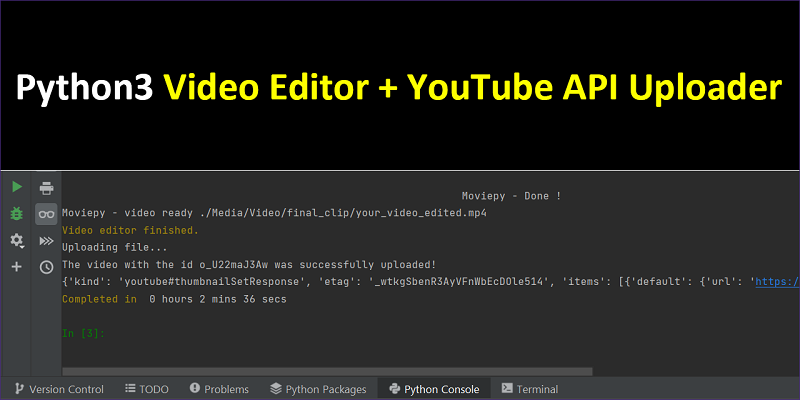Click the 'Moviepy - Done !' text
The height and width of the screenshot is (400, 800).
click(x=511, y=196)
